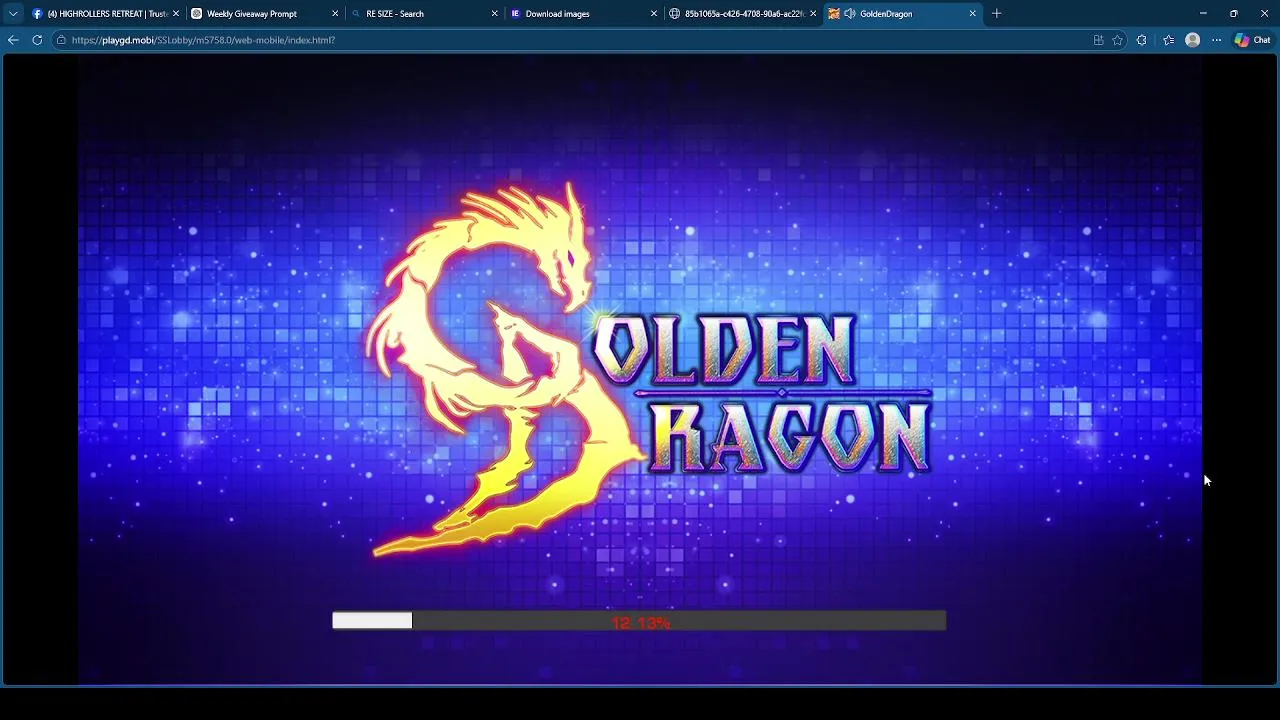Restore down the browser window
This screenshot has height=720, width=1280.
click(x=1233, y=14)
